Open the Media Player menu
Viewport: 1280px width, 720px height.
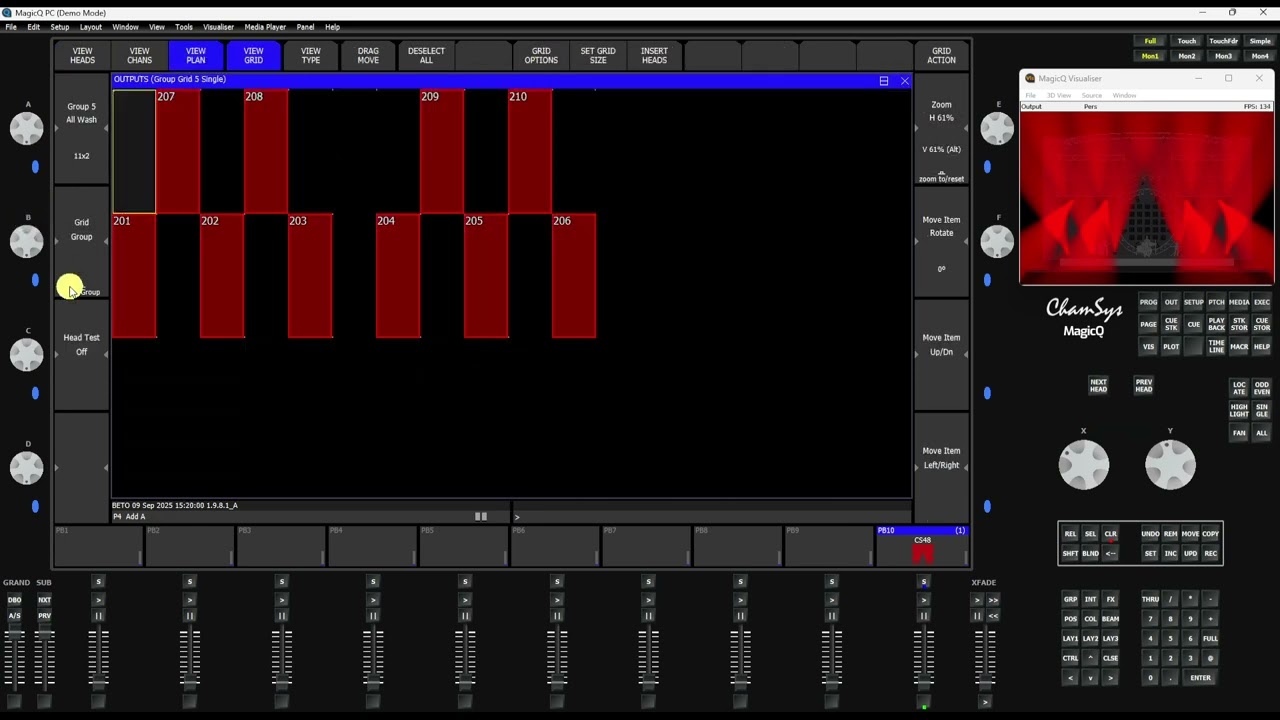[x=265, y=27]
